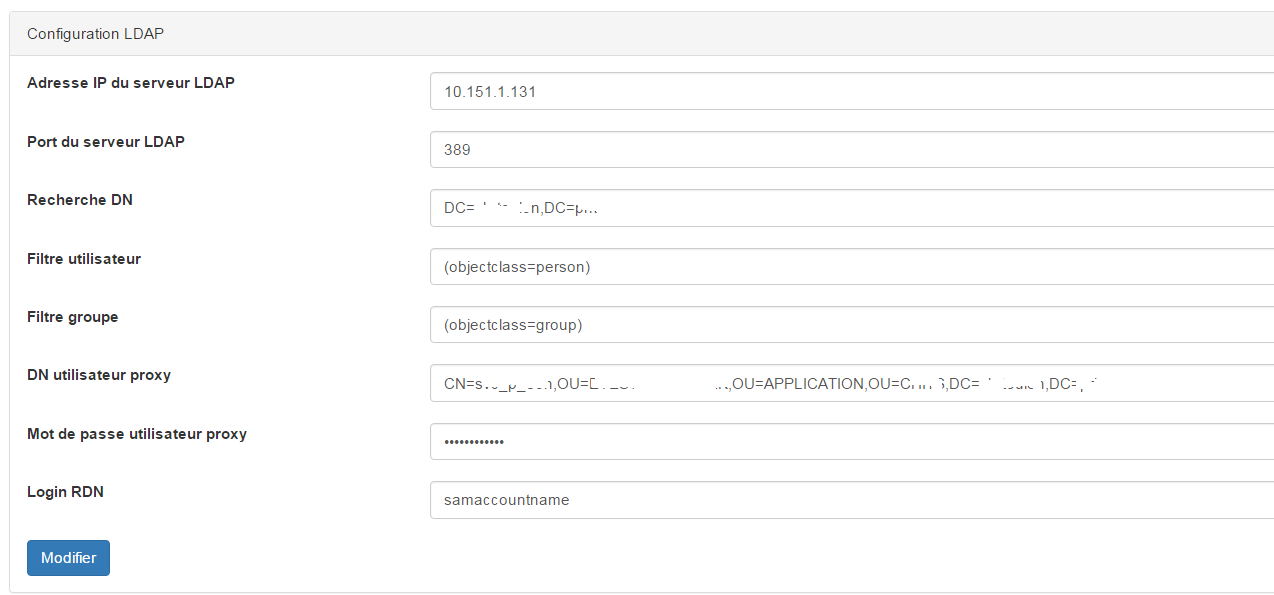1274x595 pixels.
Task: Click the 'Filtre utilisateur' label
Action: coord(84,258)
